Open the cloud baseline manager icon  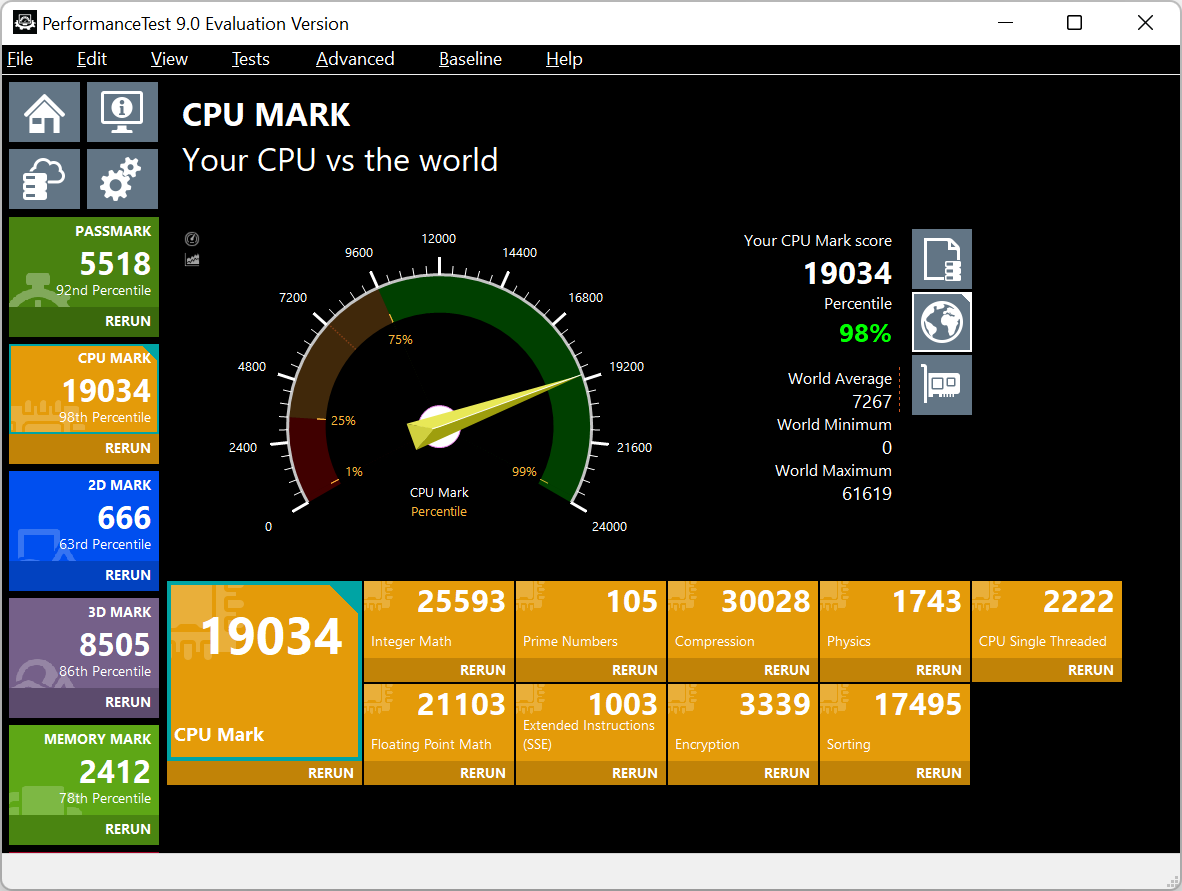pyautogui.click(x=44, y=179)
